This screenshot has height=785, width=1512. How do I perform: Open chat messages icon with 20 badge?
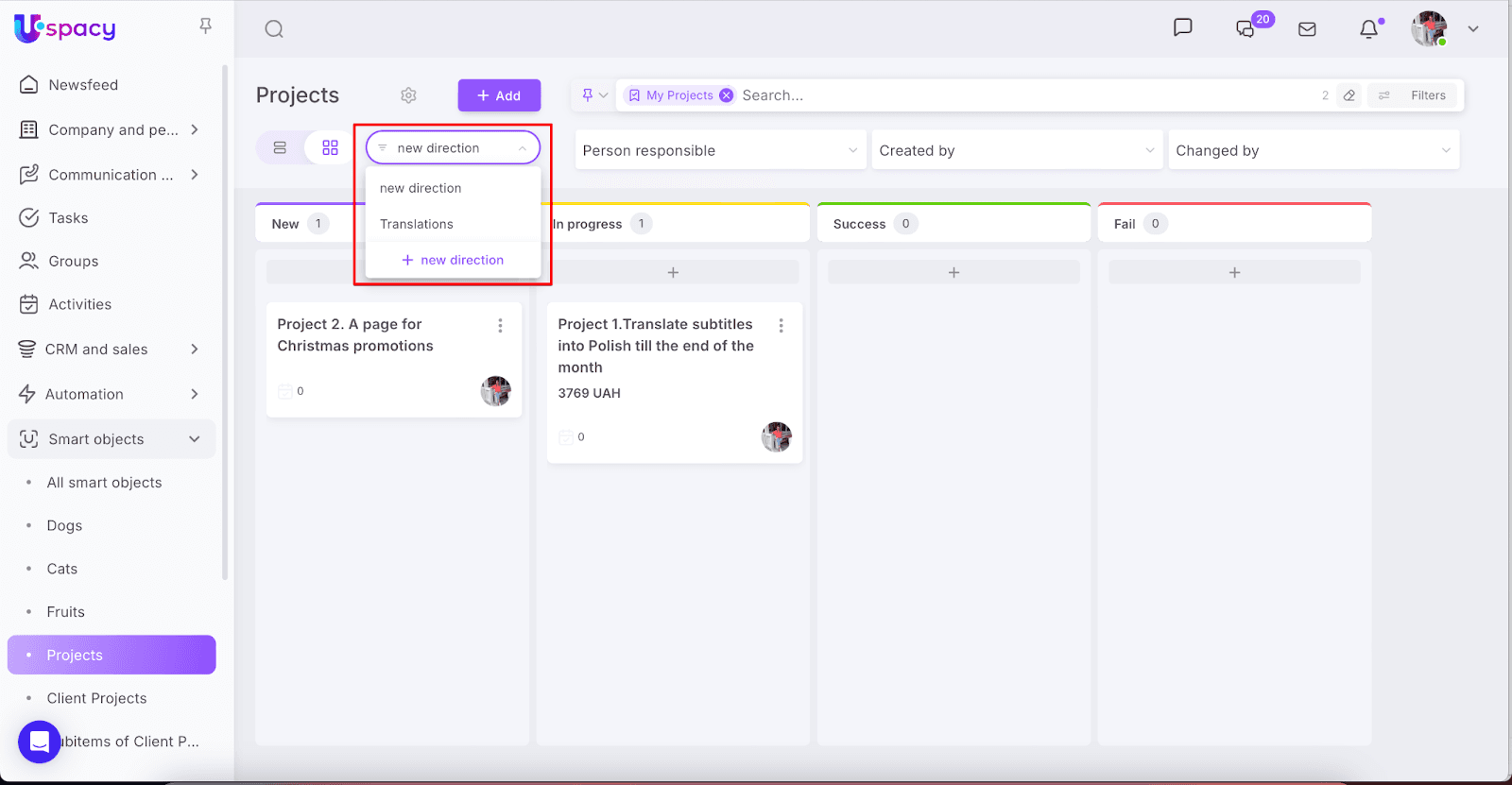click(x=1246, y=29)
